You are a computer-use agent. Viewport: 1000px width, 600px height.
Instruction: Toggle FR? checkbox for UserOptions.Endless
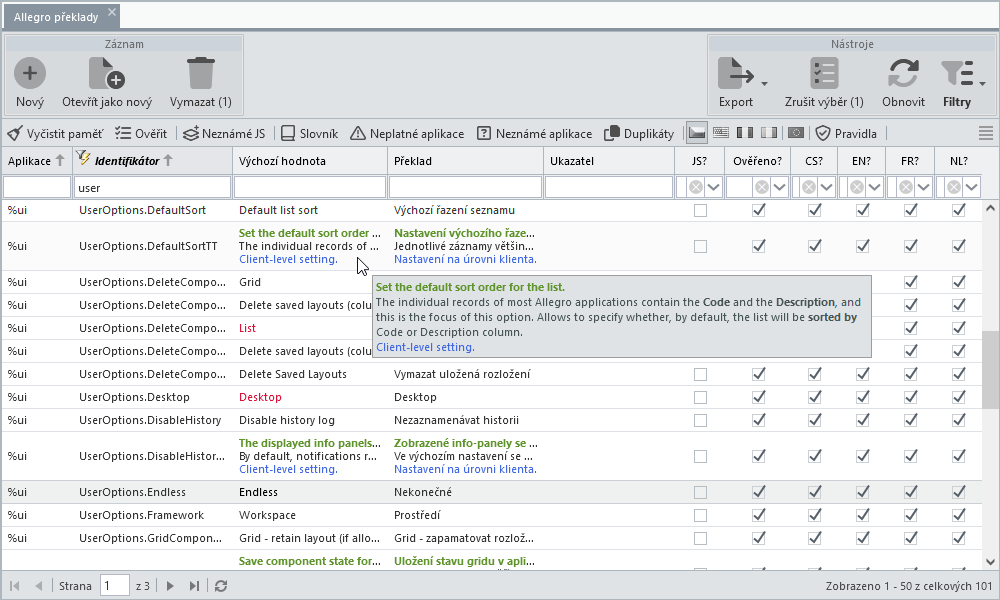pyautogui.click(x=911, y=492)
